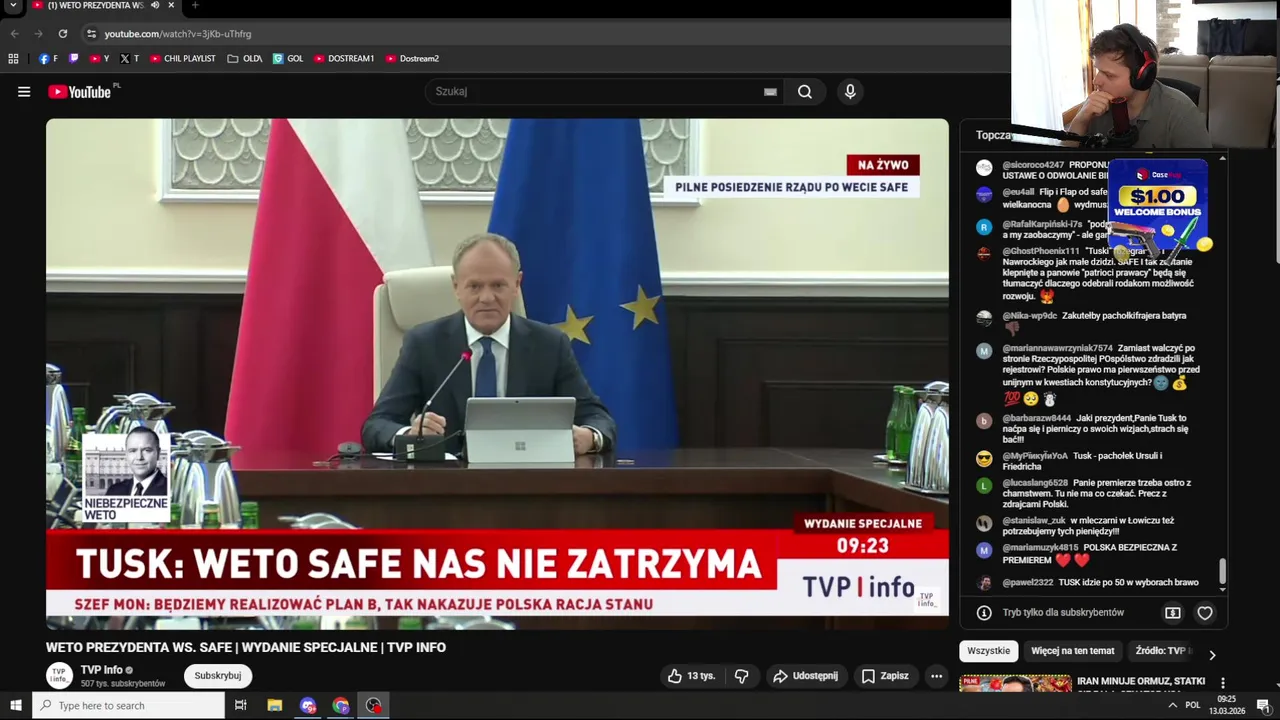Expand the OLD\ bookmarks folder
1280x720 pixels.
pyautogui.click(x=245, y=59)
